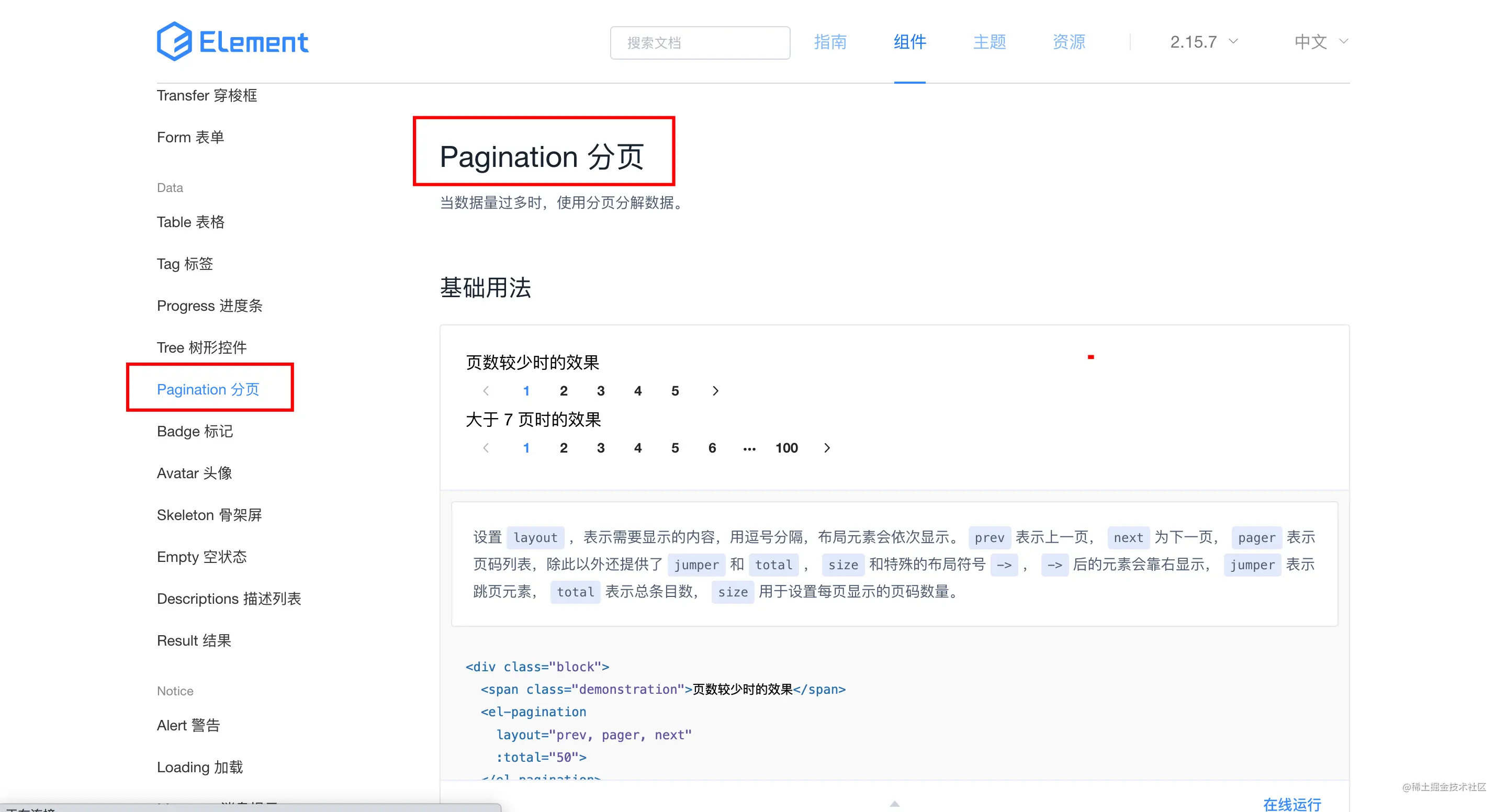Open the 资源 resources tab
This screenshot has height=812, width=1506.
point(1068,41)
